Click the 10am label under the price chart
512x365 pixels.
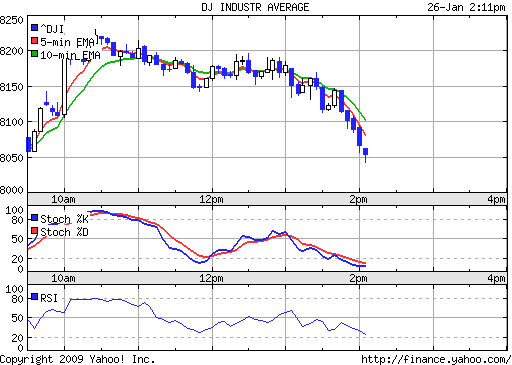pyautogui.click(x=63, y=199)
